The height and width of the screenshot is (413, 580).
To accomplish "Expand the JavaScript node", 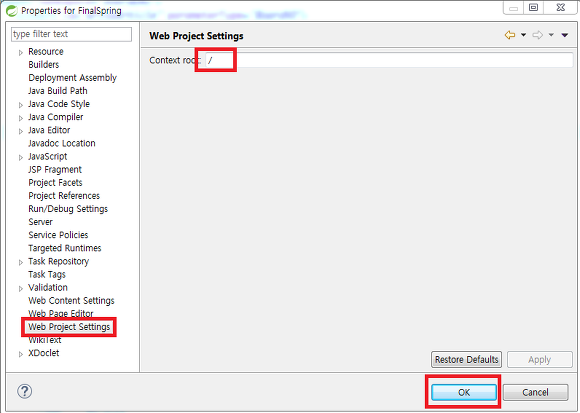I will point(21,158).
